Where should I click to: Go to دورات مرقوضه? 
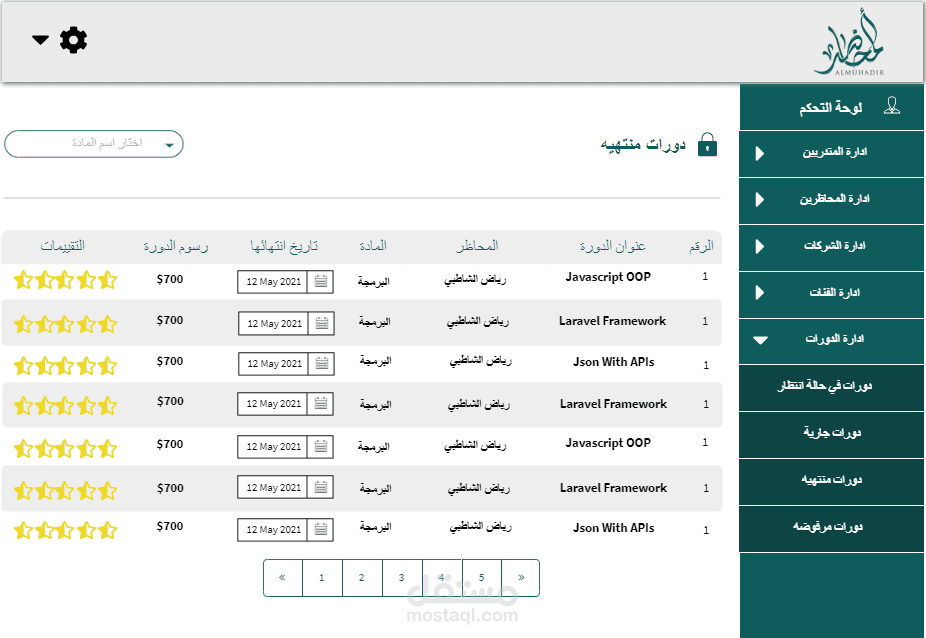click(x=832, y=528)
